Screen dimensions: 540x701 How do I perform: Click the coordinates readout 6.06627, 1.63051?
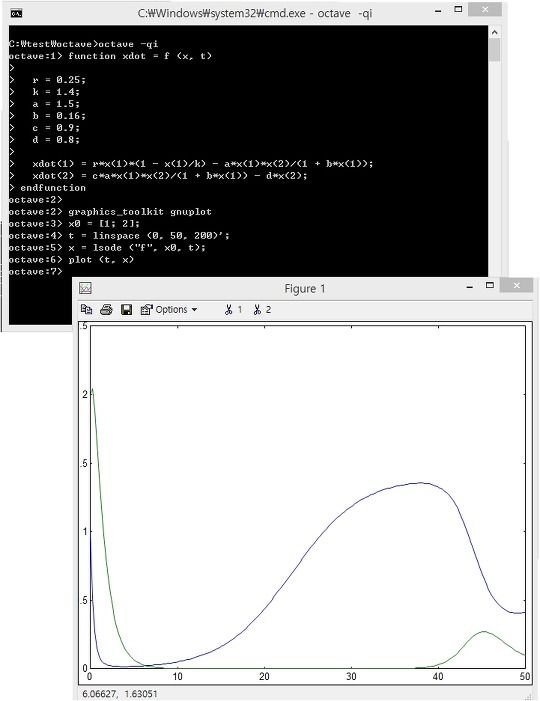[120, 694]
